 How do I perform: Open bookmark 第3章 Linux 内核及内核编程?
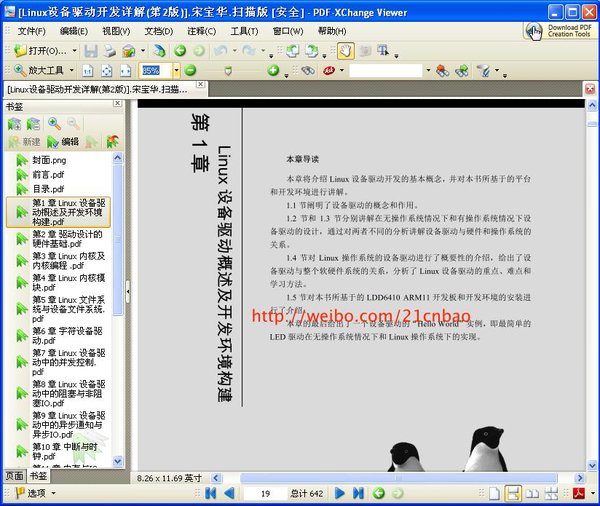[68, 261]
